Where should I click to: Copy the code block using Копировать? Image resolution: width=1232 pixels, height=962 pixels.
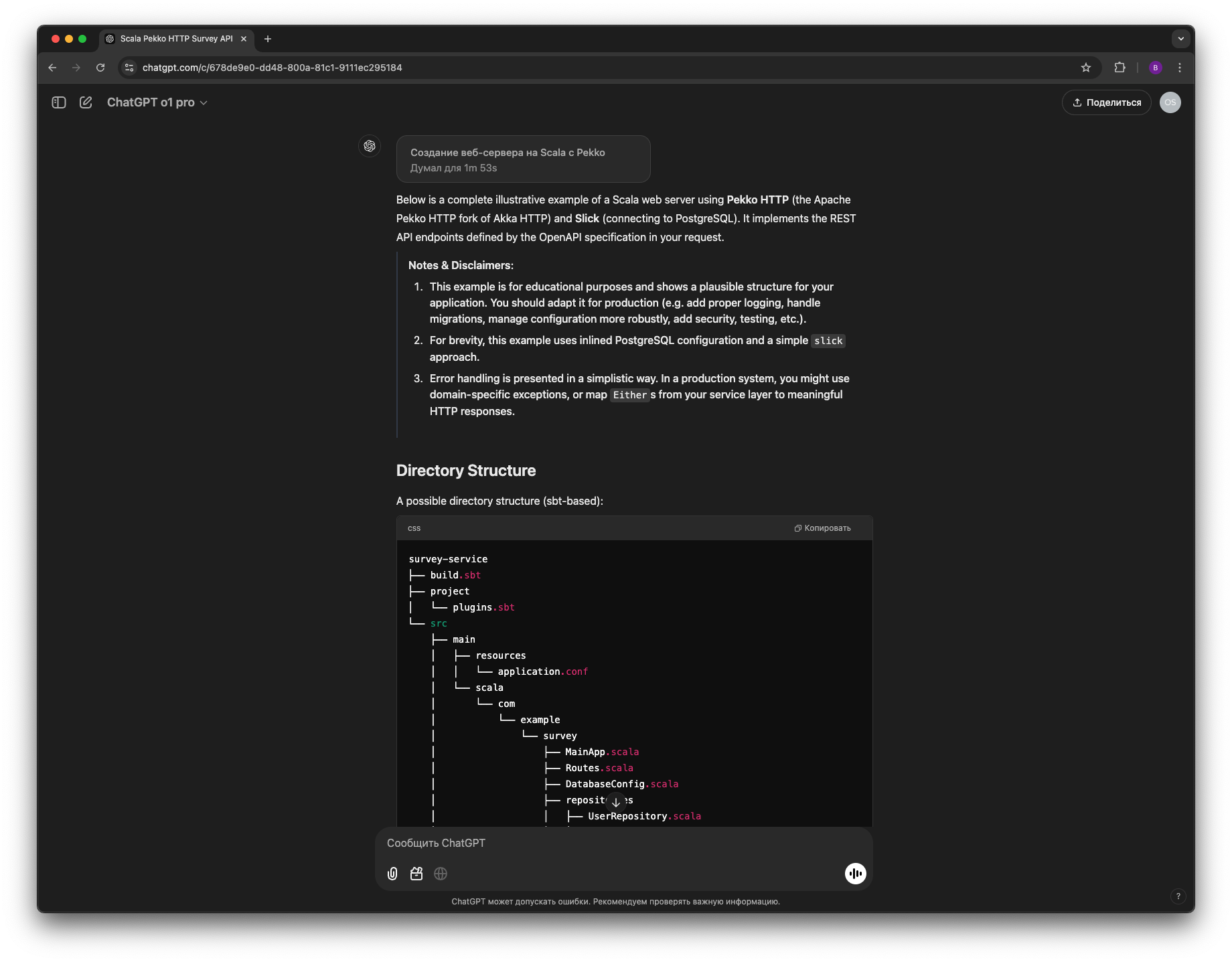click(822, 528)
